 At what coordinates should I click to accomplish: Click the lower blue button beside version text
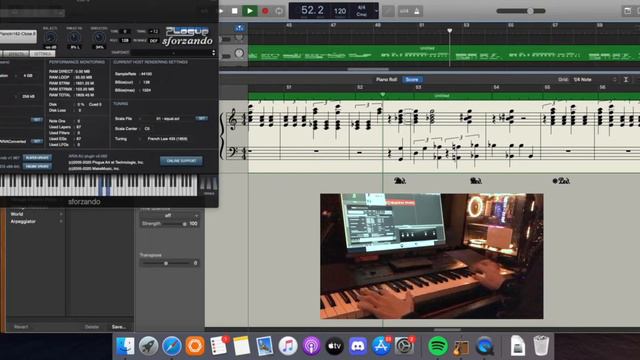point(37,167)
